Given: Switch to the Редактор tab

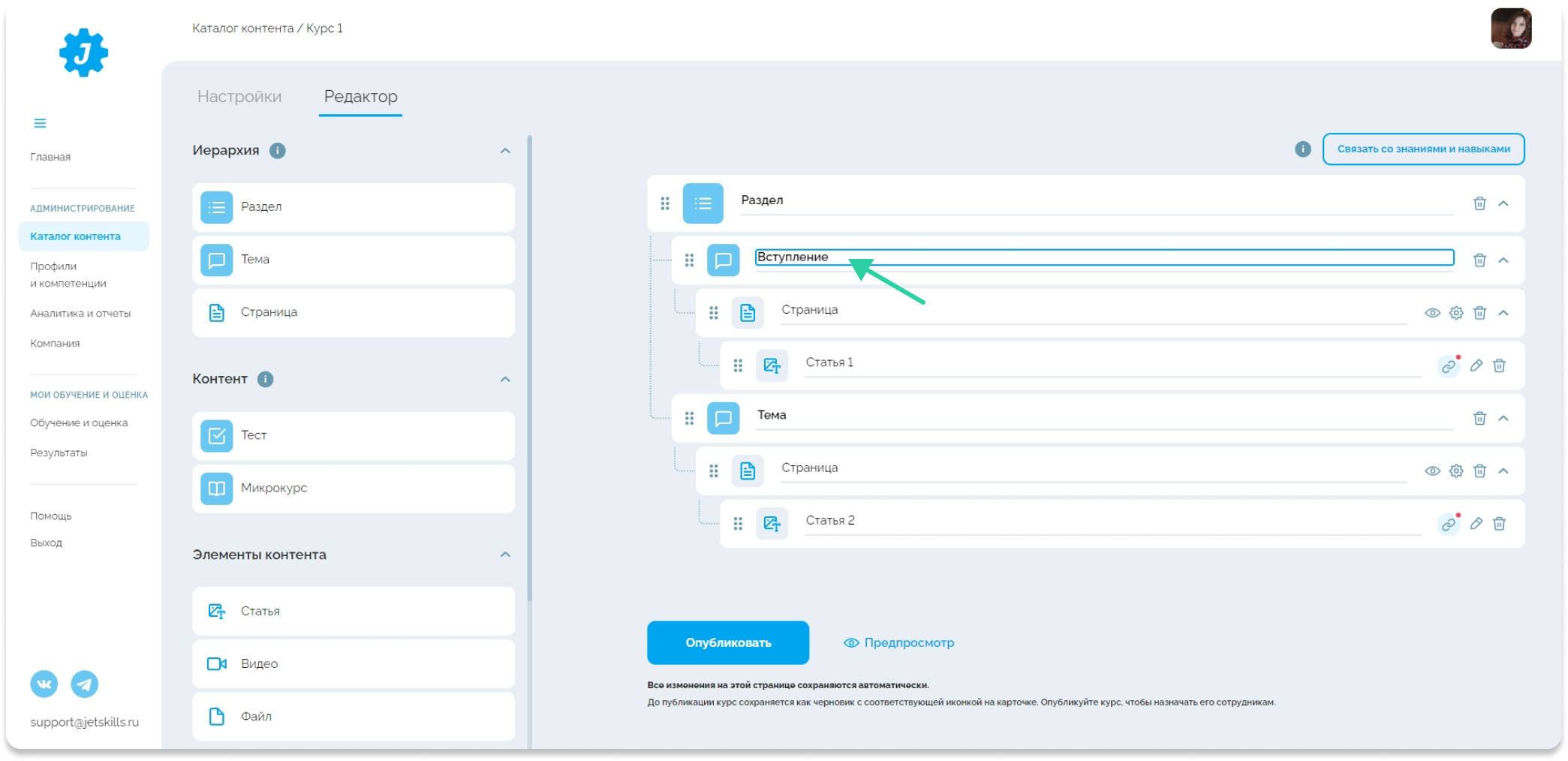Looking at the screenshot, I should coord(361,96).
